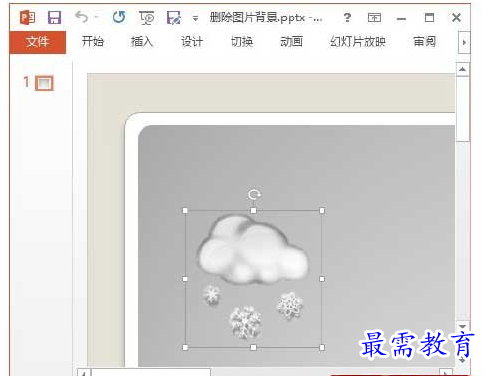Click the save-with-pen quick access icon

174,18
